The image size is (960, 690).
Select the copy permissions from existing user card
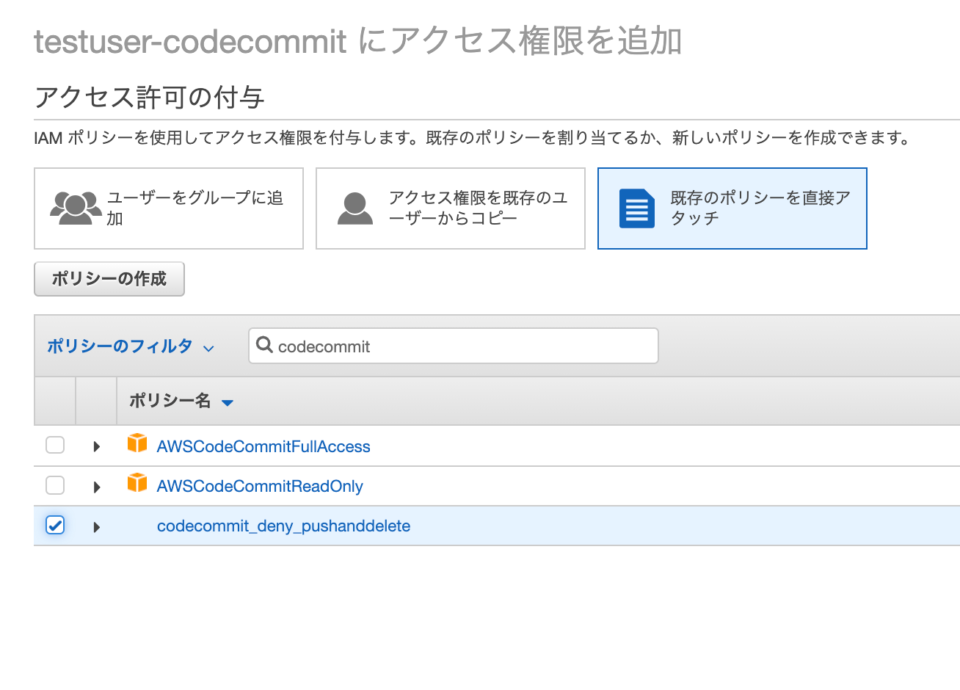(x=450, y=208)
